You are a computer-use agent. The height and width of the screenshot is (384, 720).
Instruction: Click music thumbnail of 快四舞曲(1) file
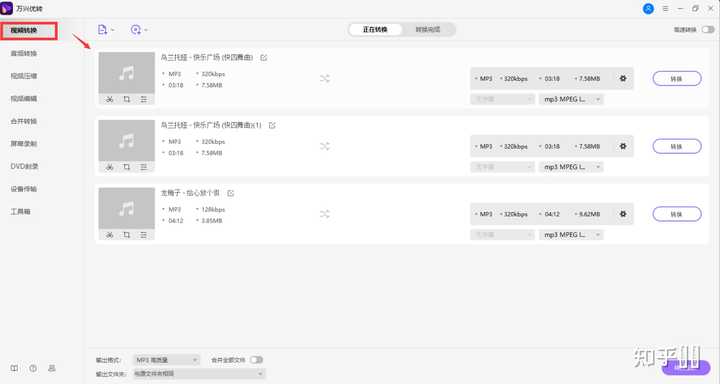point(127,141)
